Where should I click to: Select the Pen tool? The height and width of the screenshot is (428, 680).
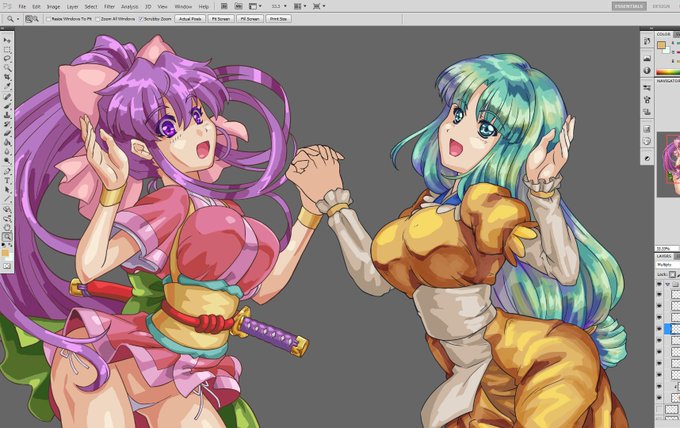click(x=7, y=171)
